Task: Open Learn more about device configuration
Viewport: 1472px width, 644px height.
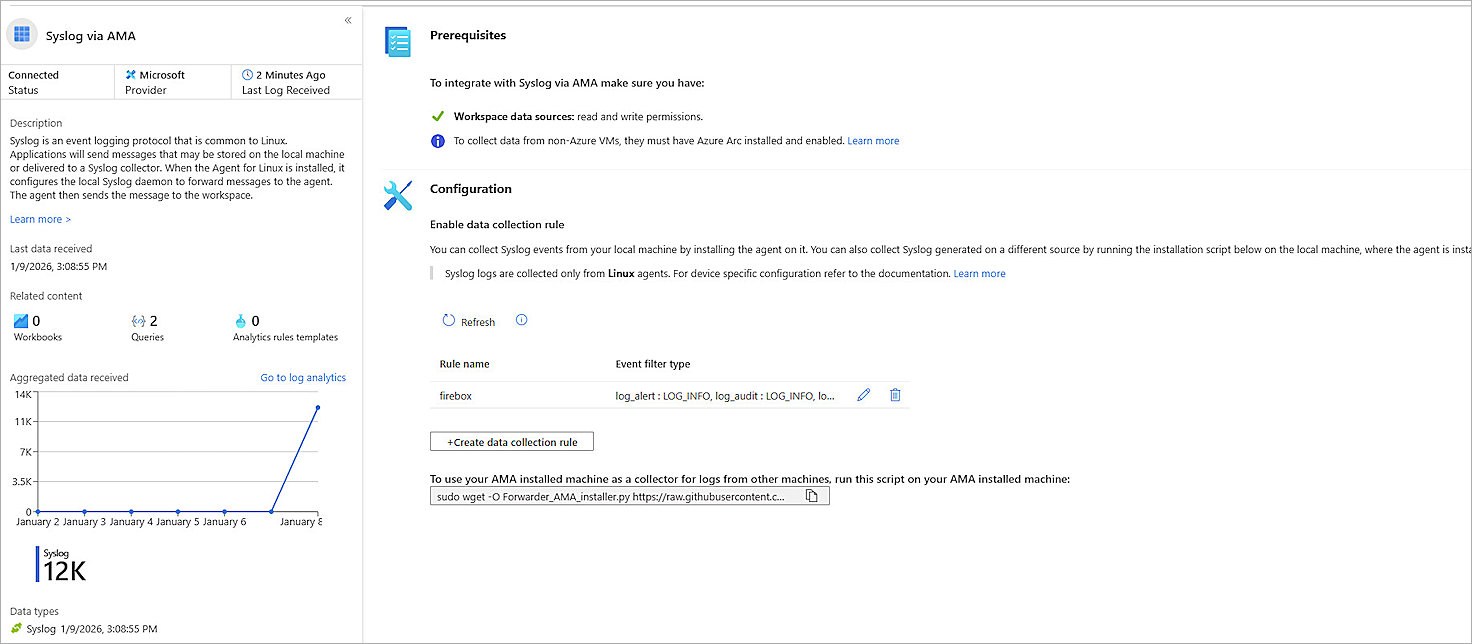Action: [x=979, y=273]
